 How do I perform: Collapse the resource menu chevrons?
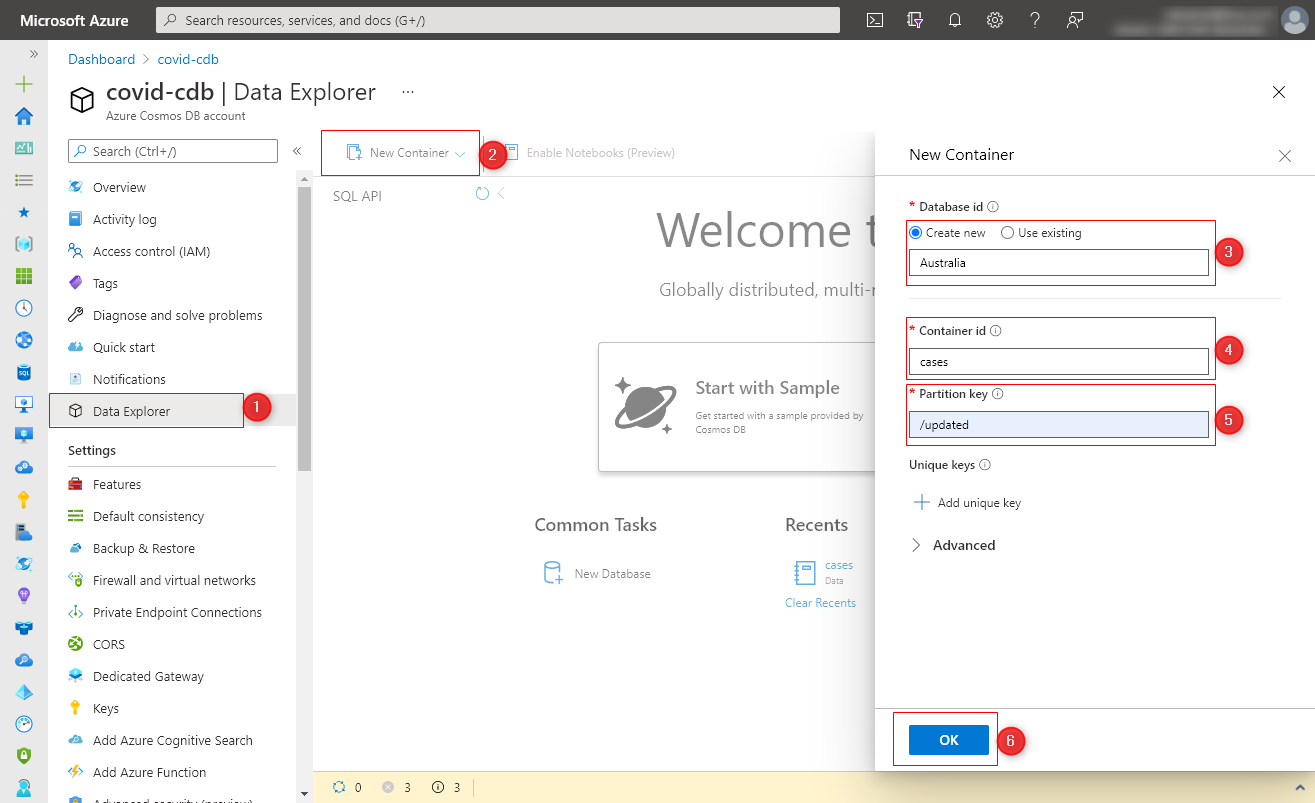[x=297, y=151]
